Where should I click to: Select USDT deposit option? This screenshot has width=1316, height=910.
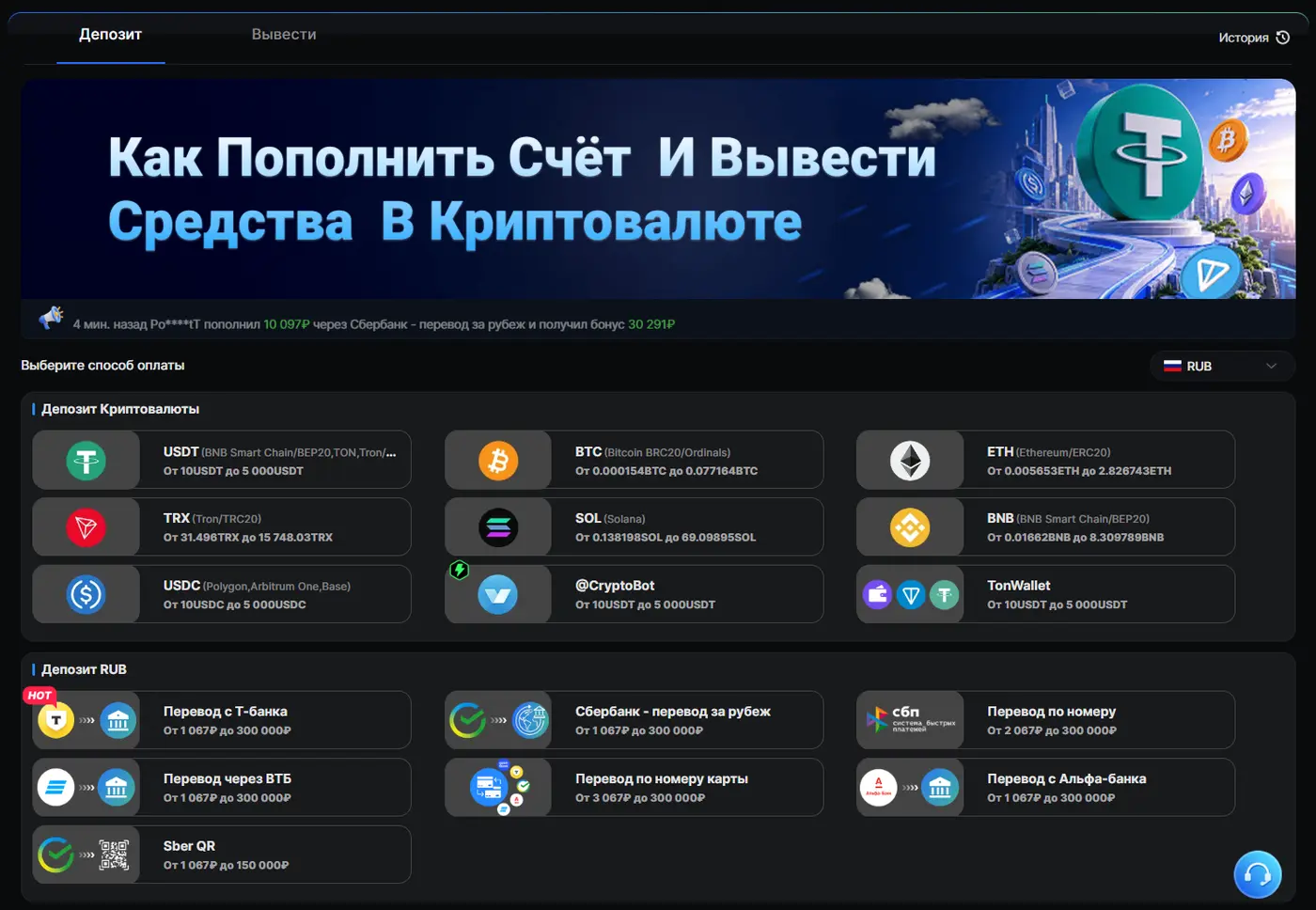222,461
